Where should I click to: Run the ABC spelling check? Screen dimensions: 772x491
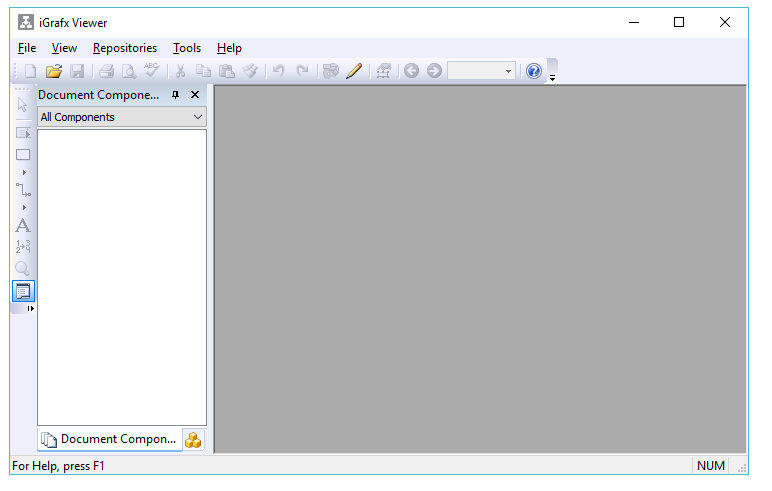[152, 70]
